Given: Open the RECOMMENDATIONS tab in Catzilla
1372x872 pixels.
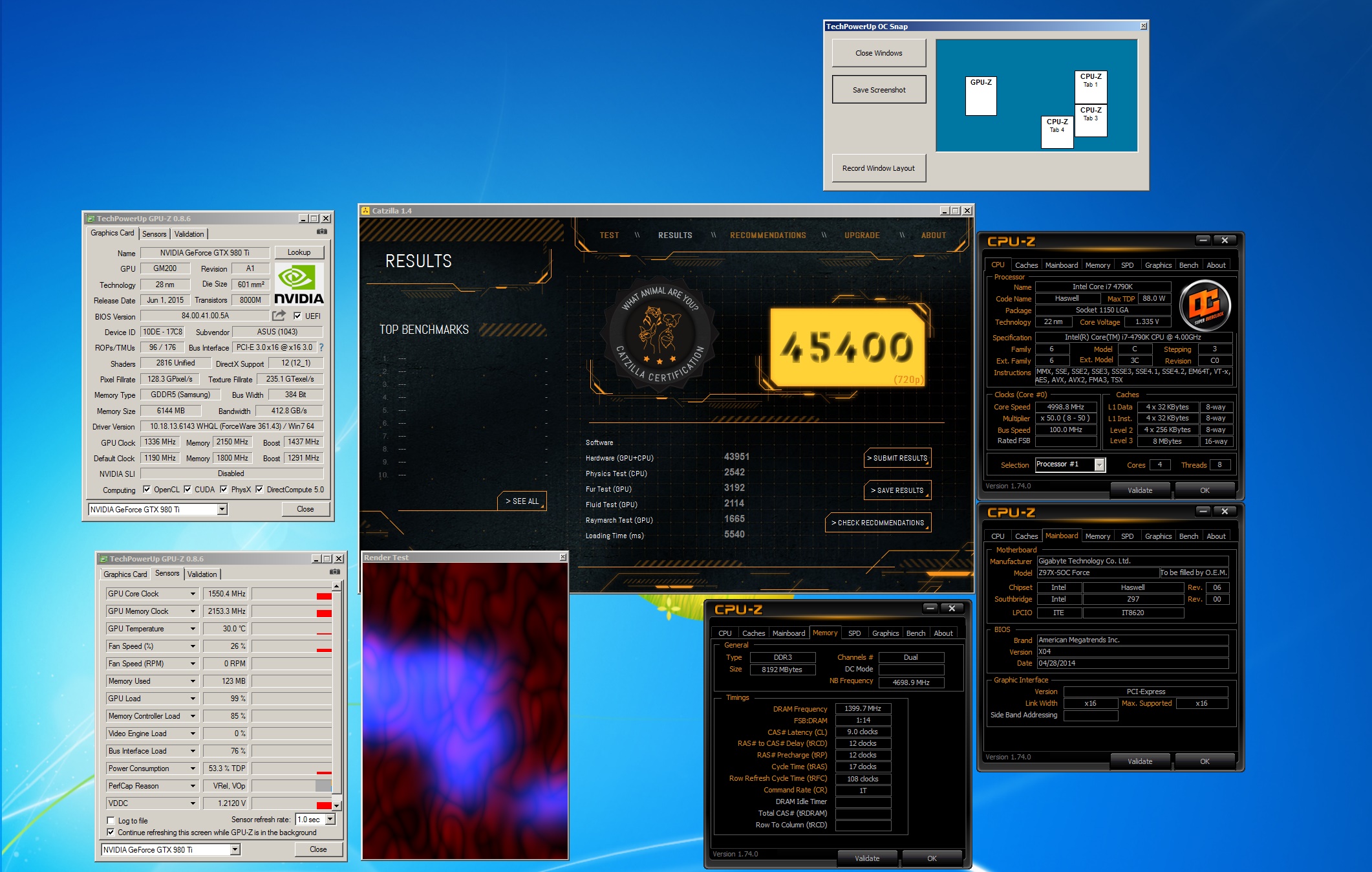Looking at the screenshot, I should coord(767,235).
